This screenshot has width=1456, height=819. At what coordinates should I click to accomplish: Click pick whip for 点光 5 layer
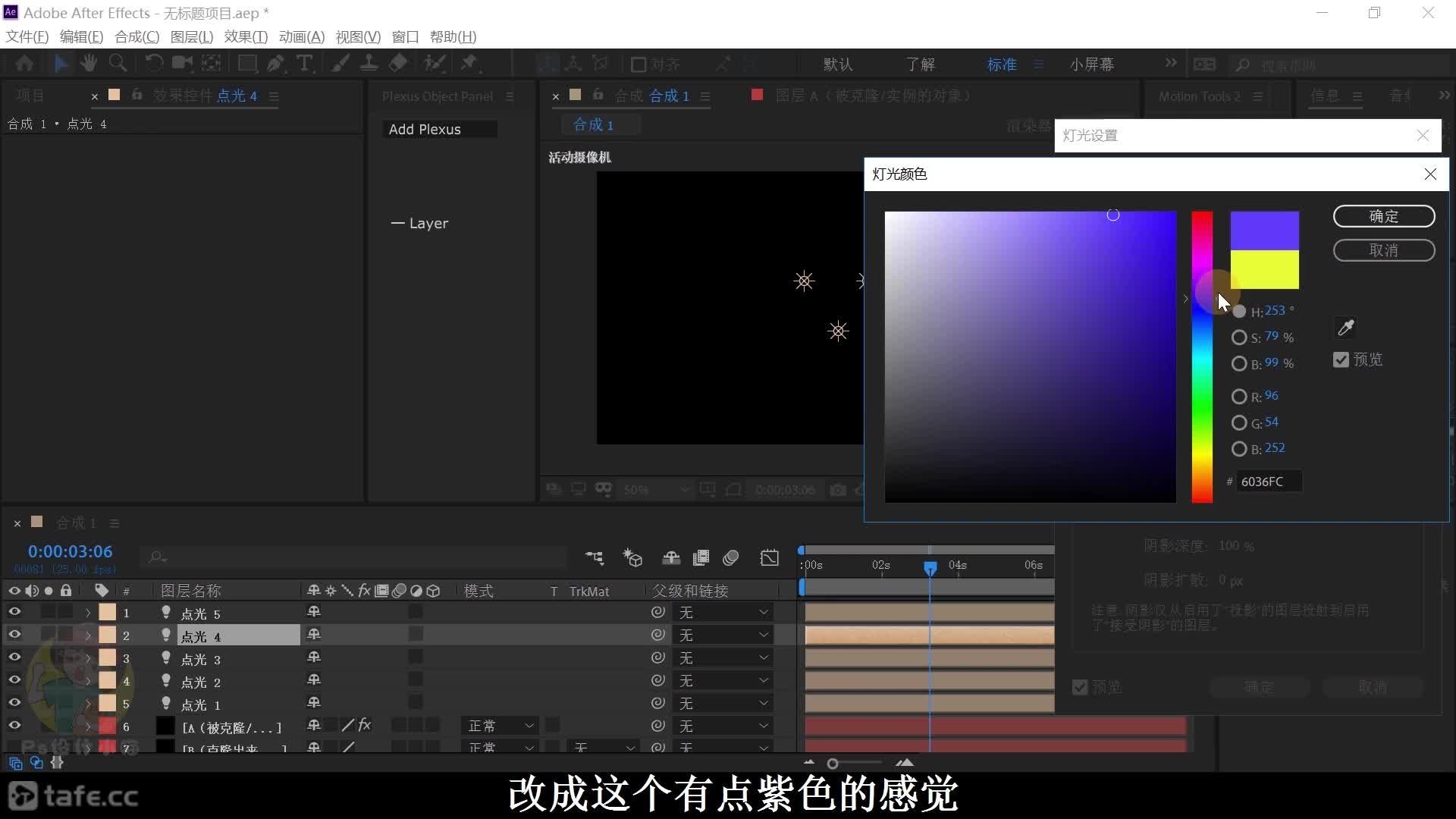click(657, 612)
